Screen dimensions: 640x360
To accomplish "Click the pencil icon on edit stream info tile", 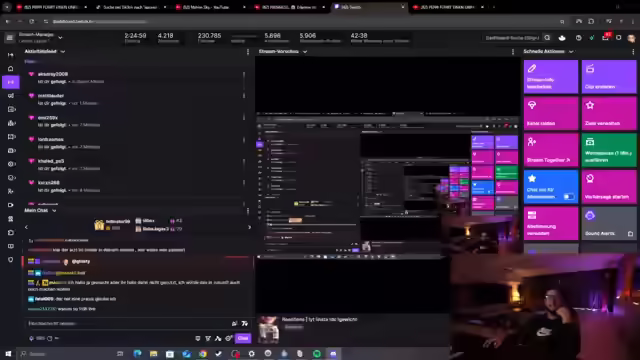I will pyautogui.click(x=532, y=68).
